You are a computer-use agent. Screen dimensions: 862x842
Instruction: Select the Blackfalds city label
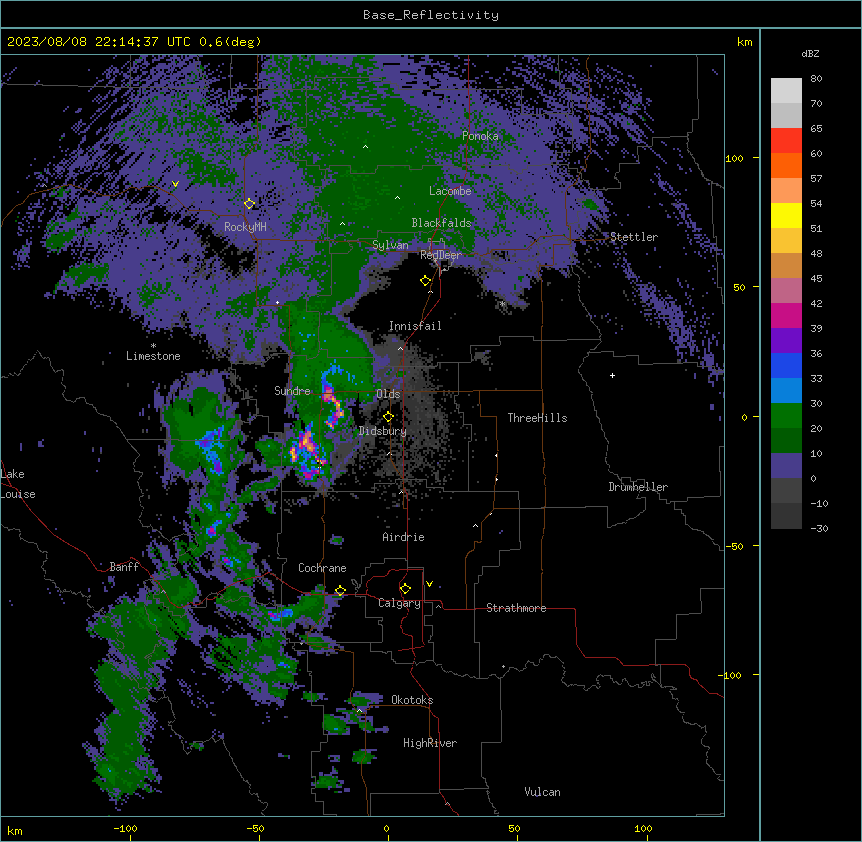(x=441, y=223)
